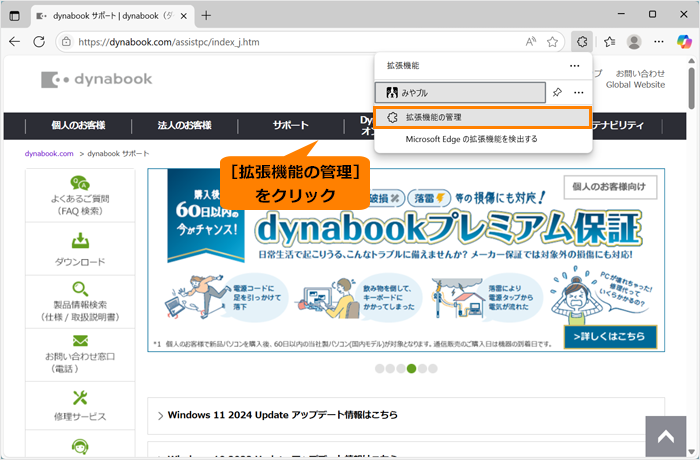This screenshot has height=460, width=700.
Task: Open extensions panel more options menu
Action: pyautogui.click(x=575, y=66)
